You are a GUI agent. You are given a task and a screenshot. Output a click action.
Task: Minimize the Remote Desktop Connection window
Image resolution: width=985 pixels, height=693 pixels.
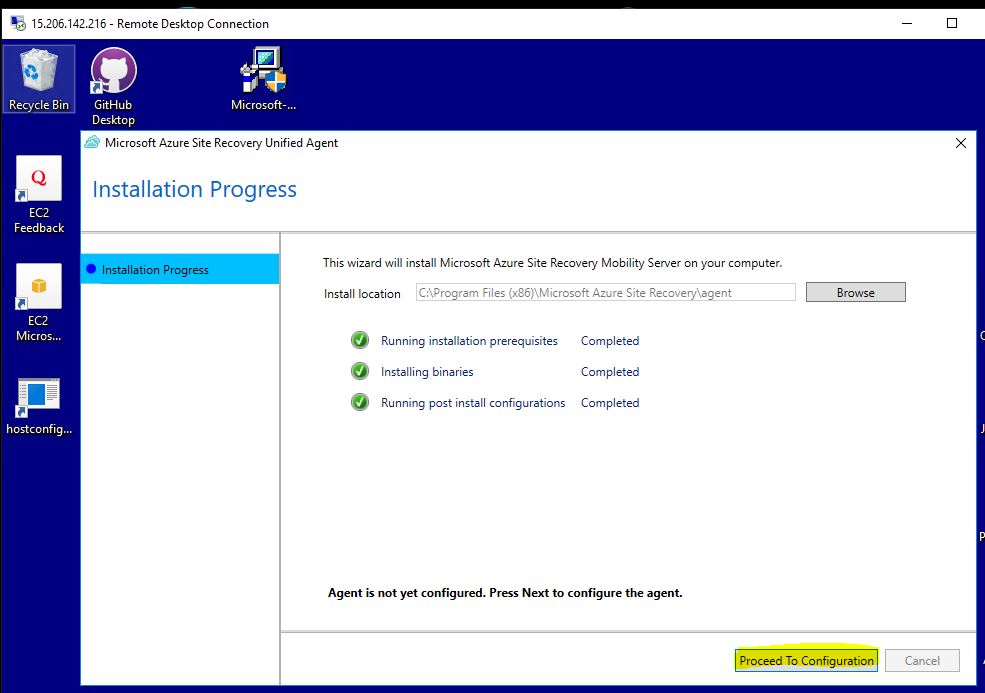tap(906, 23)
